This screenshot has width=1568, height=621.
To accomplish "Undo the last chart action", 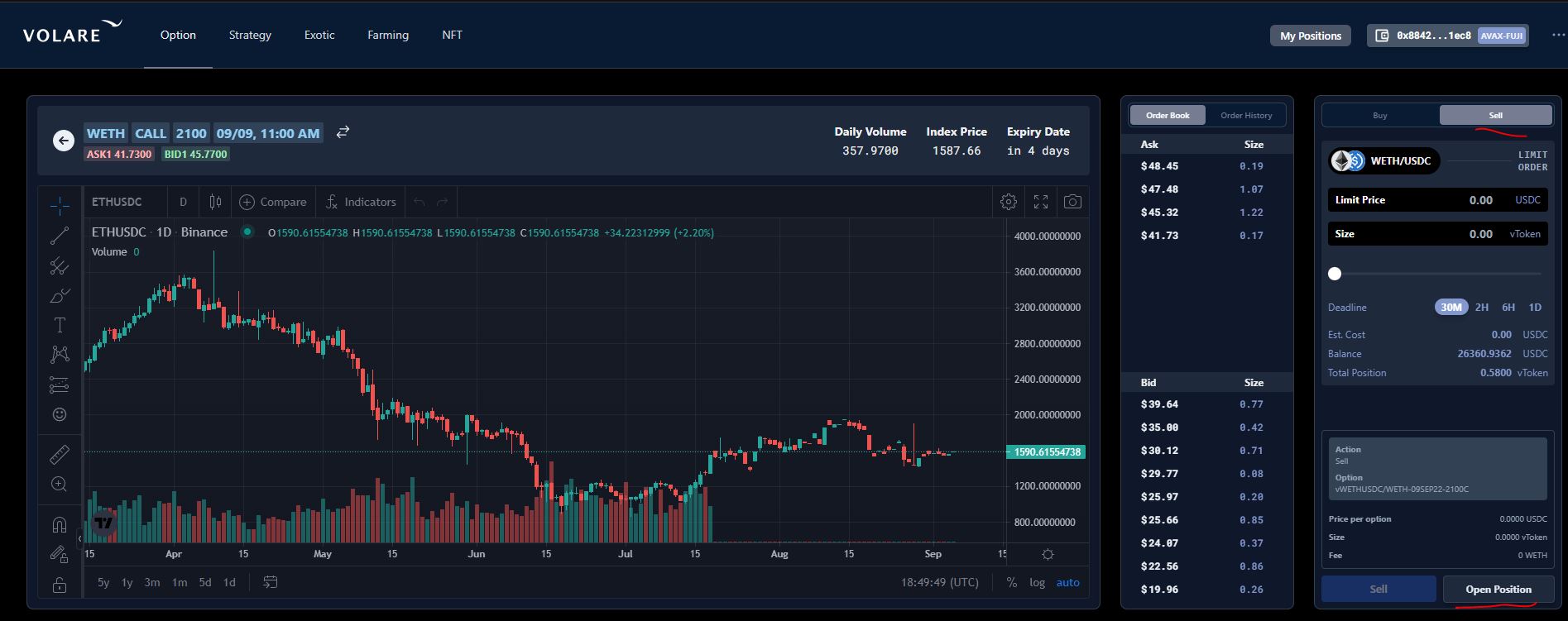I will point(420,202).
